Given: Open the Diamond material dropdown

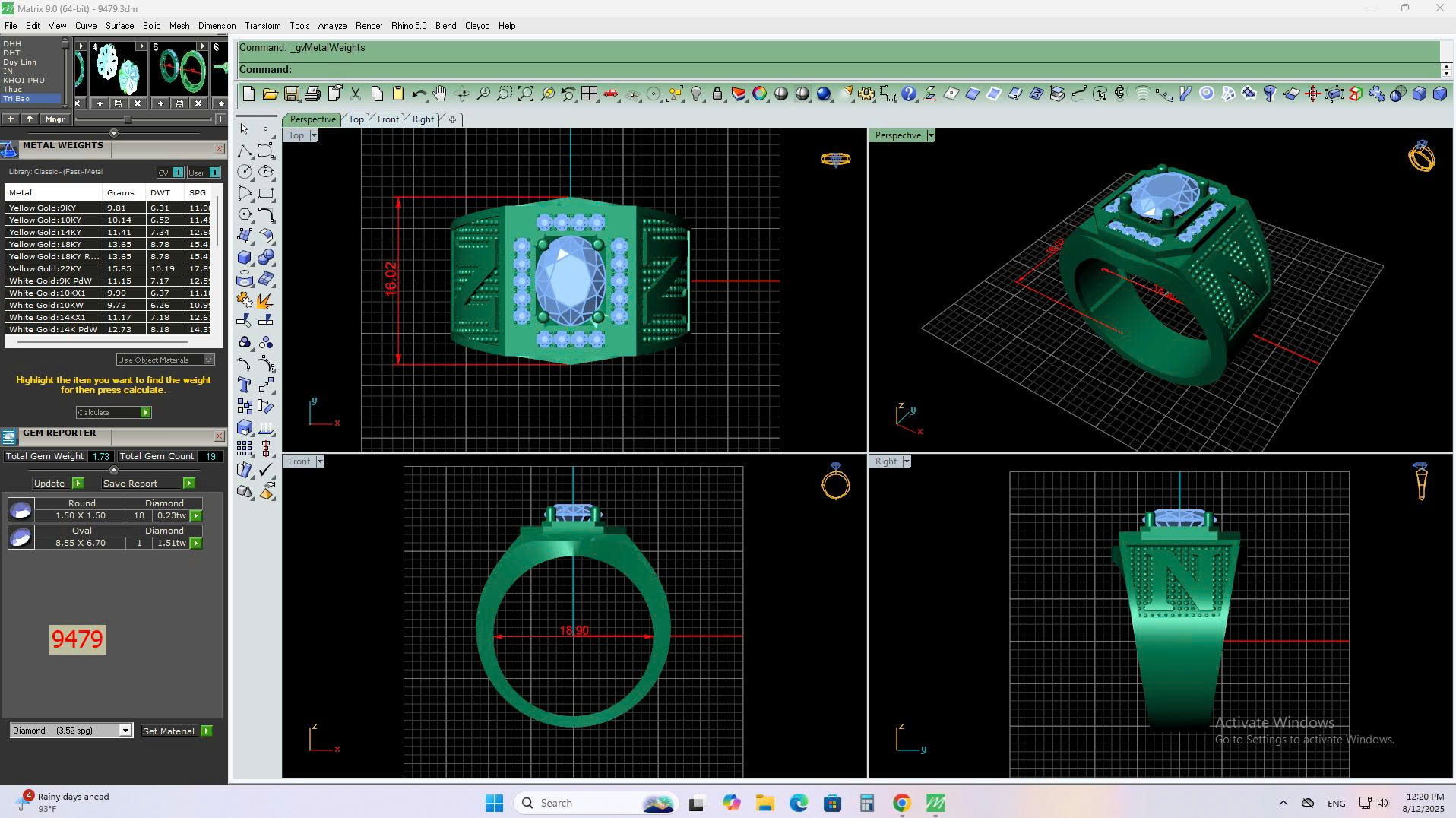Looking at the screenshot, I should pos(125,731).
